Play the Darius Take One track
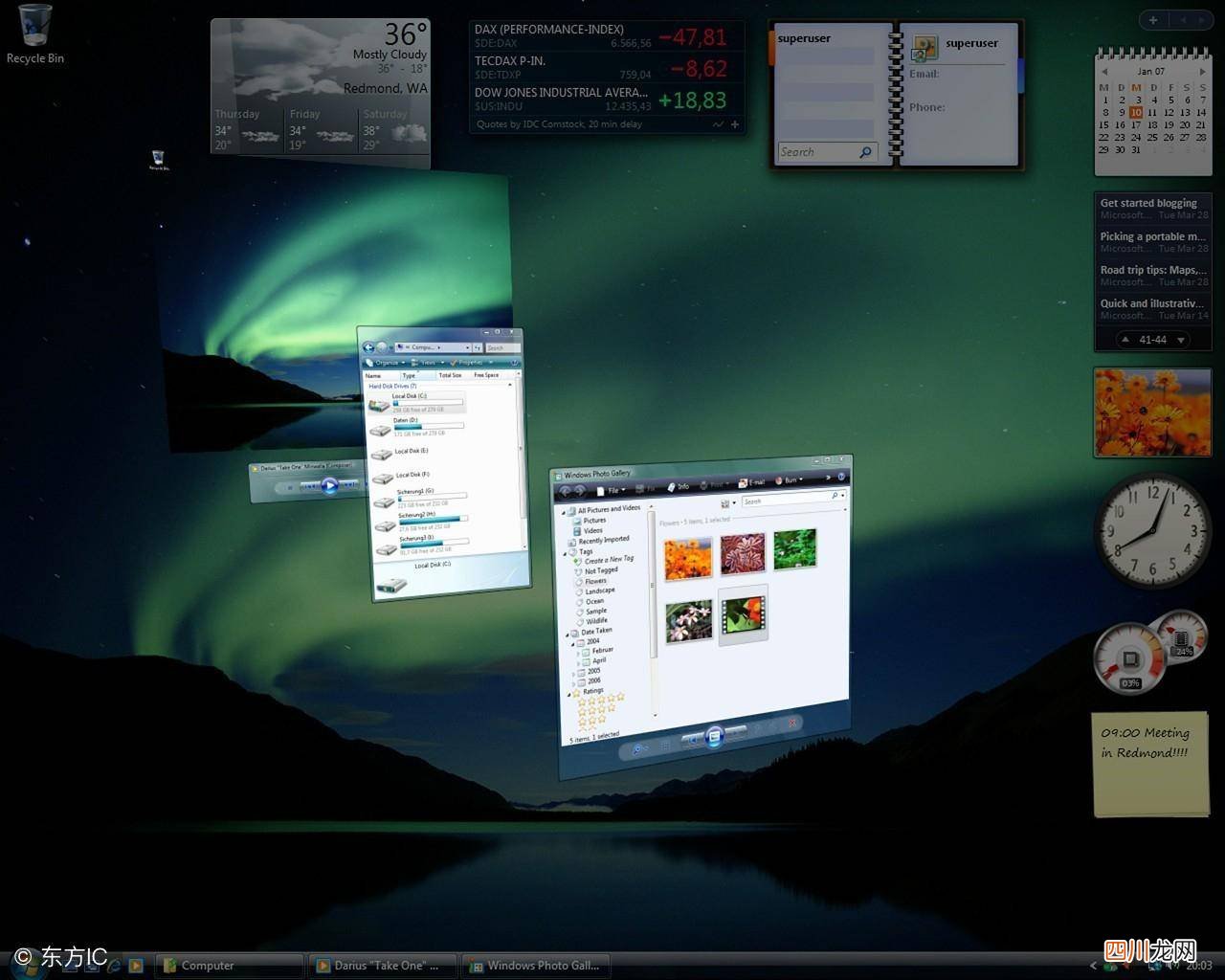The image size is (1225, 980). (x=329, y=486)
